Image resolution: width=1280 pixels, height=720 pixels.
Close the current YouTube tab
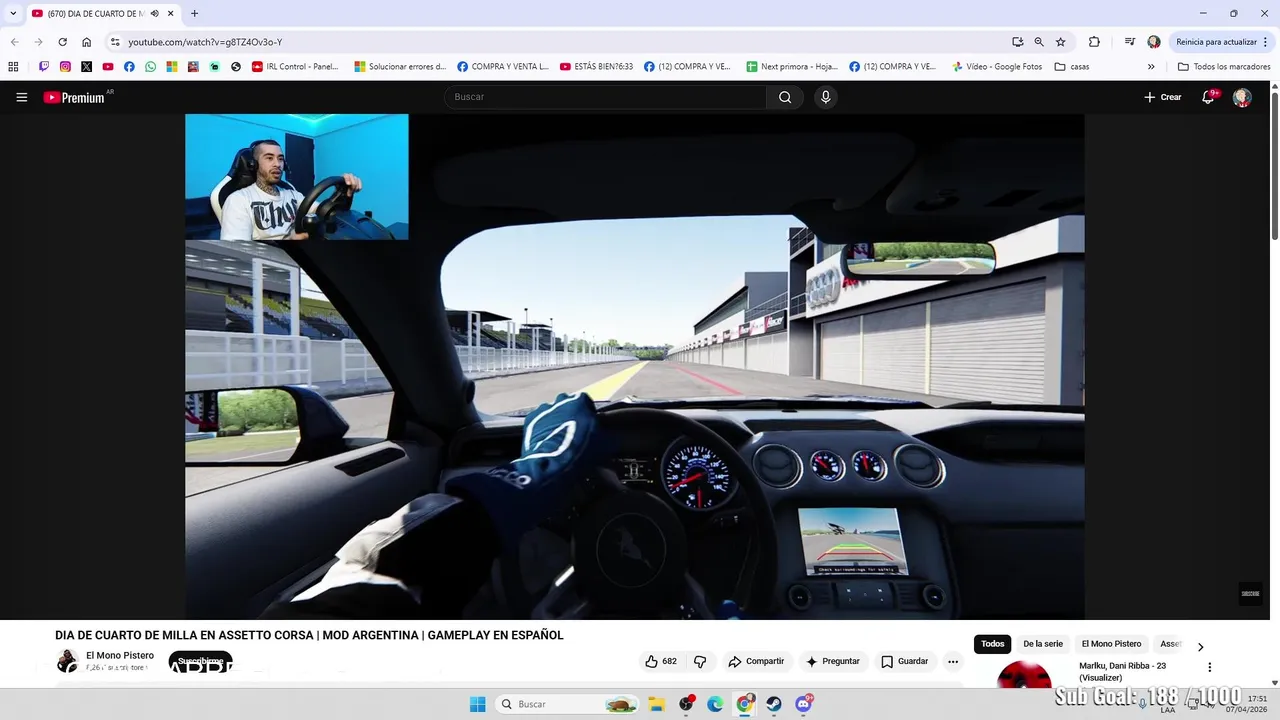pyautogui.click(x=171, y=14)
